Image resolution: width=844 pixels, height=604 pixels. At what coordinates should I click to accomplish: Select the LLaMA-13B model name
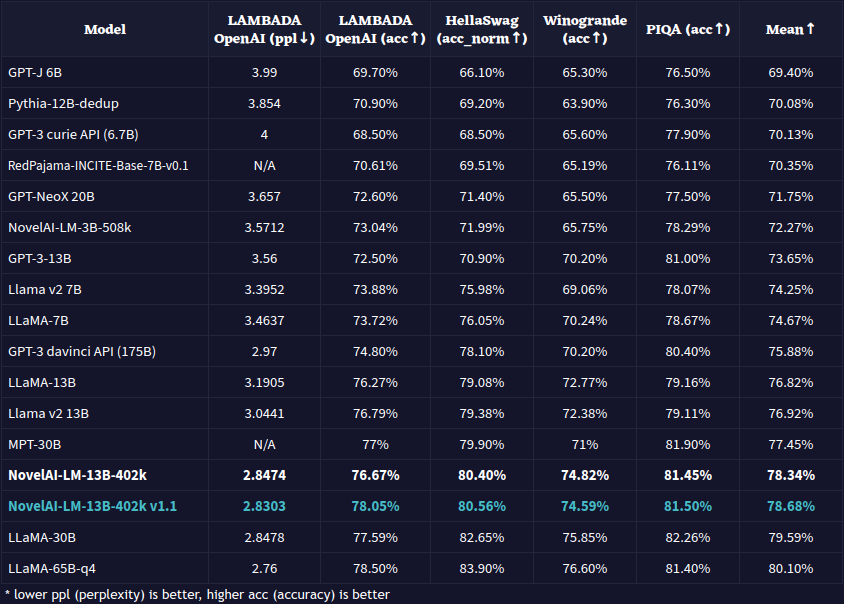pos(42,382)
